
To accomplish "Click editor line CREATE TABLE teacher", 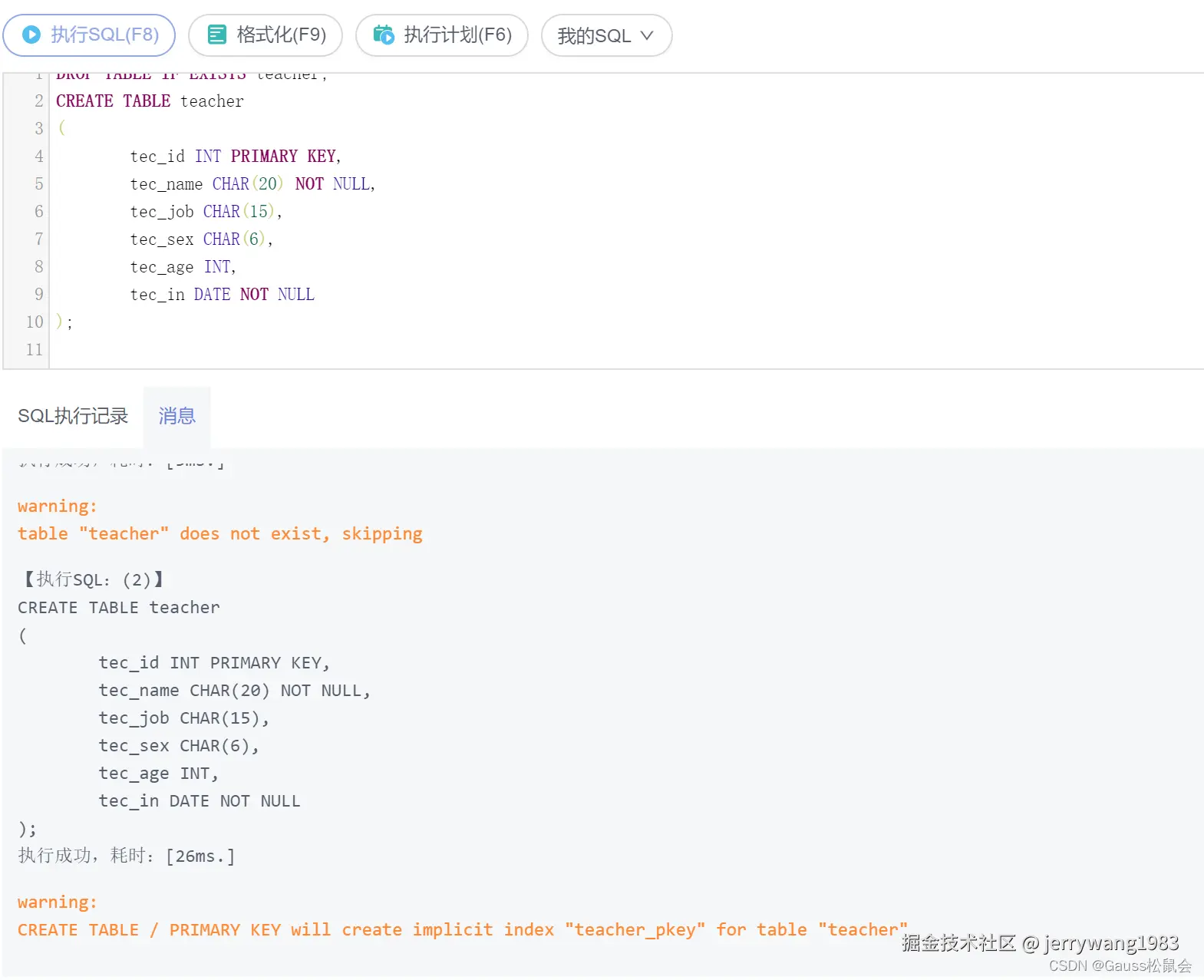I will point(150,101).
